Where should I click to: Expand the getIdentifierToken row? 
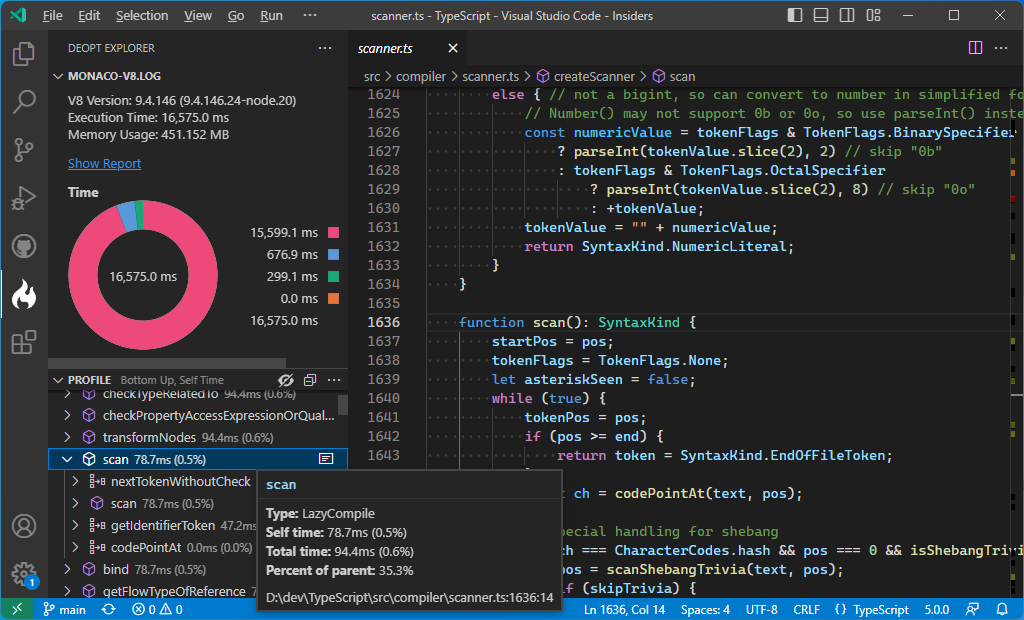pos(75,525)
